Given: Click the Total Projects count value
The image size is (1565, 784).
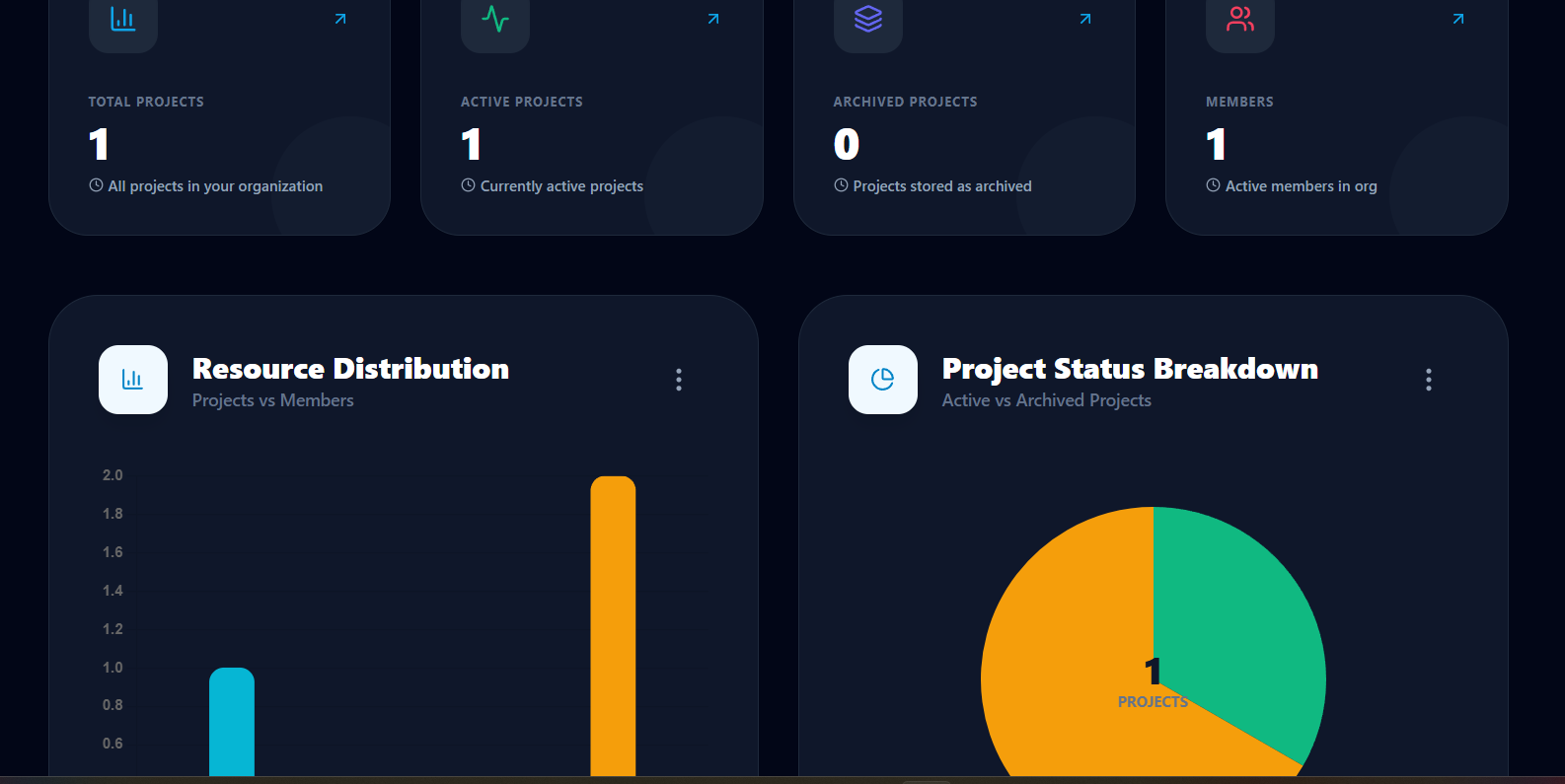Looking at the screenshot, I should point(99,145).
